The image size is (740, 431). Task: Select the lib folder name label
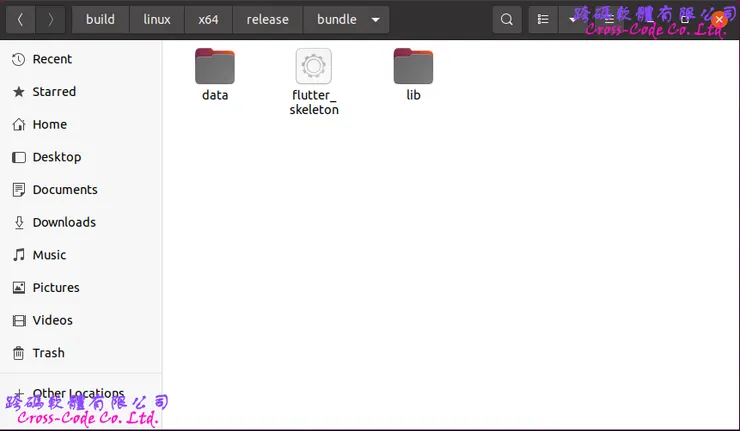click(x=413, y=95)
